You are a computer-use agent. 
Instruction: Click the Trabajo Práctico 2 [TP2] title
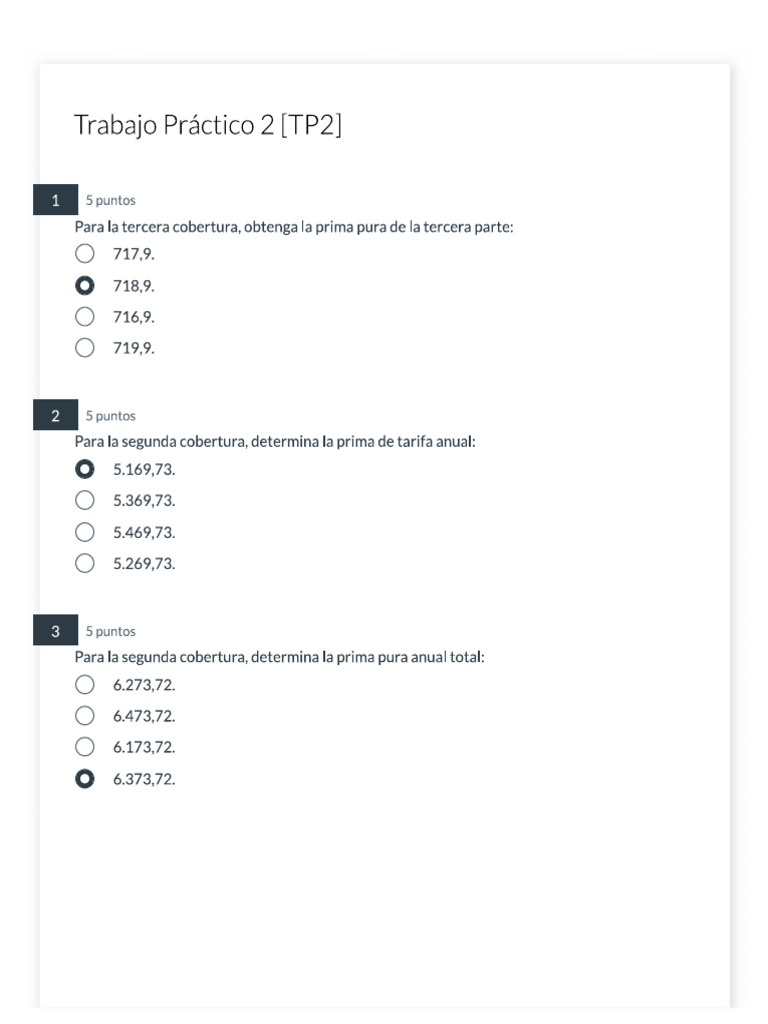(208, 126)
